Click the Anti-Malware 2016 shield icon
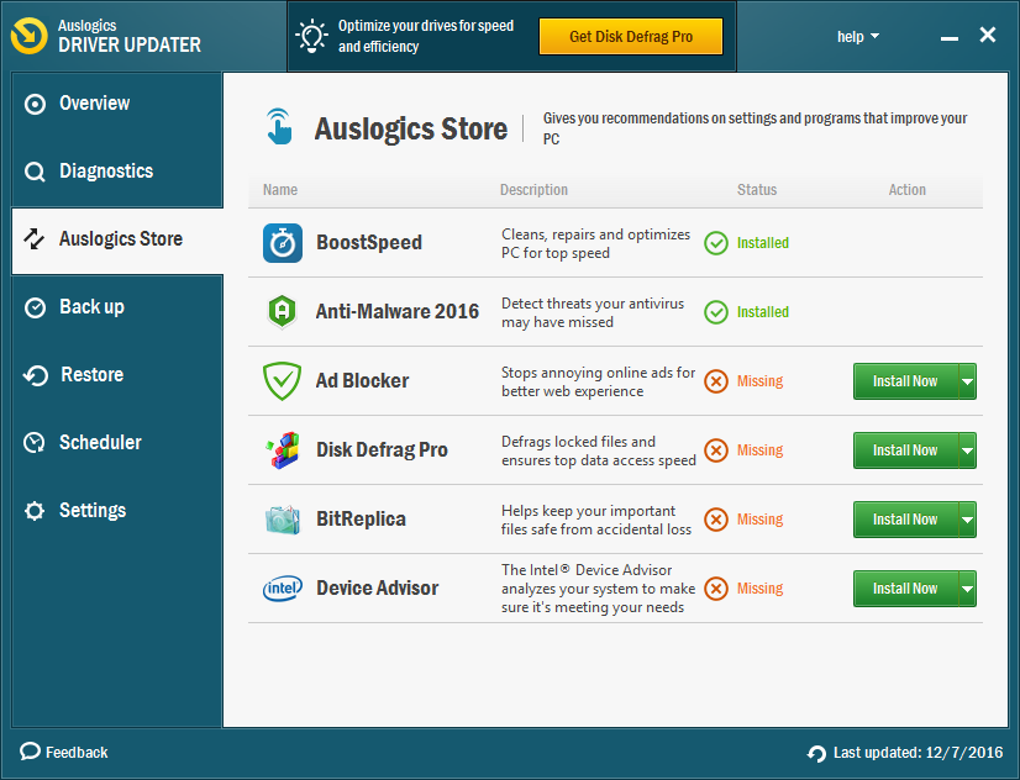The height and width of the screenshot is (780, 1020). pos(282,312)
